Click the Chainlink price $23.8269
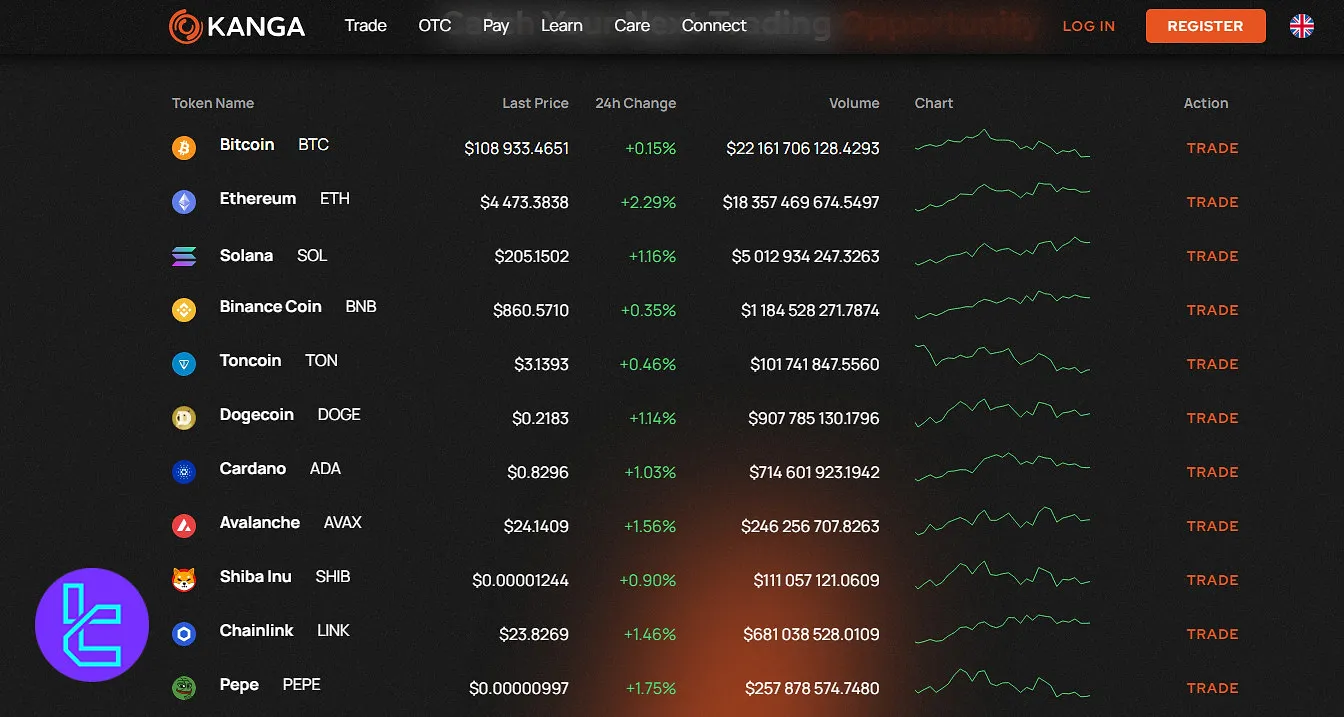Image resolution: width=1344 pixels, height=717 pixels. 534,634
